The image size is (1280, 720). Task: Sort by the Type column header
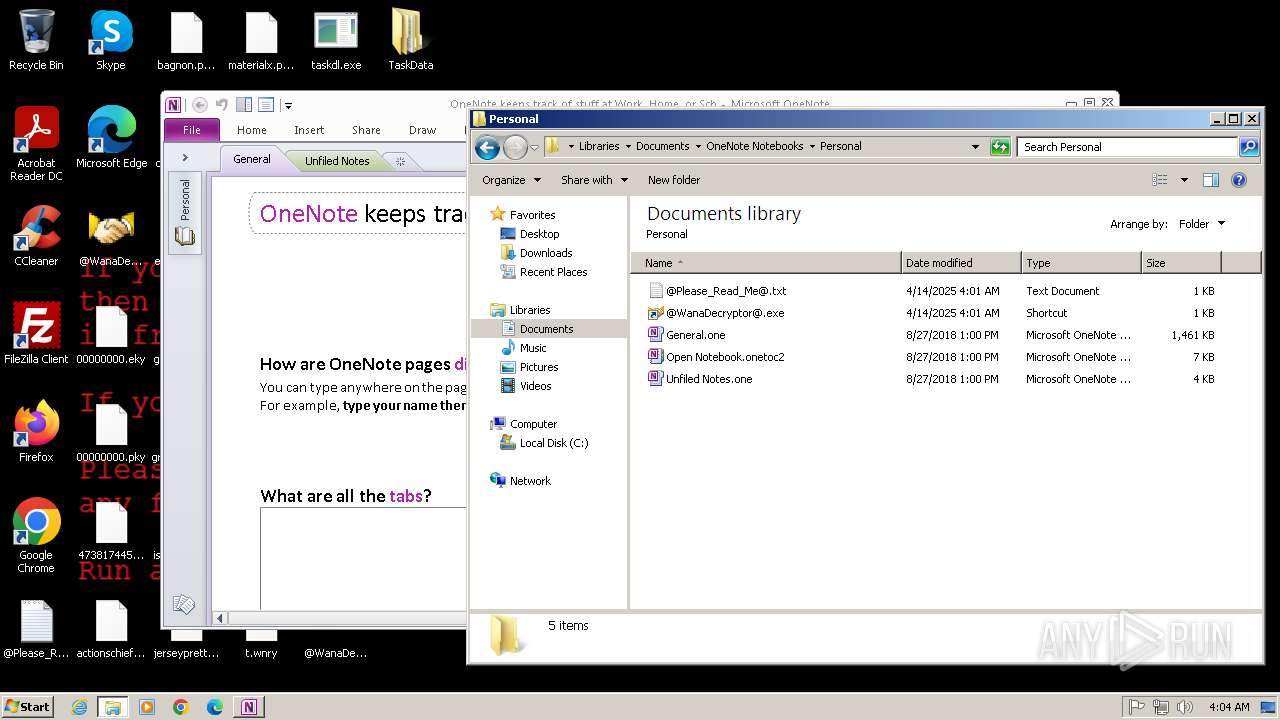point(1081,263)
